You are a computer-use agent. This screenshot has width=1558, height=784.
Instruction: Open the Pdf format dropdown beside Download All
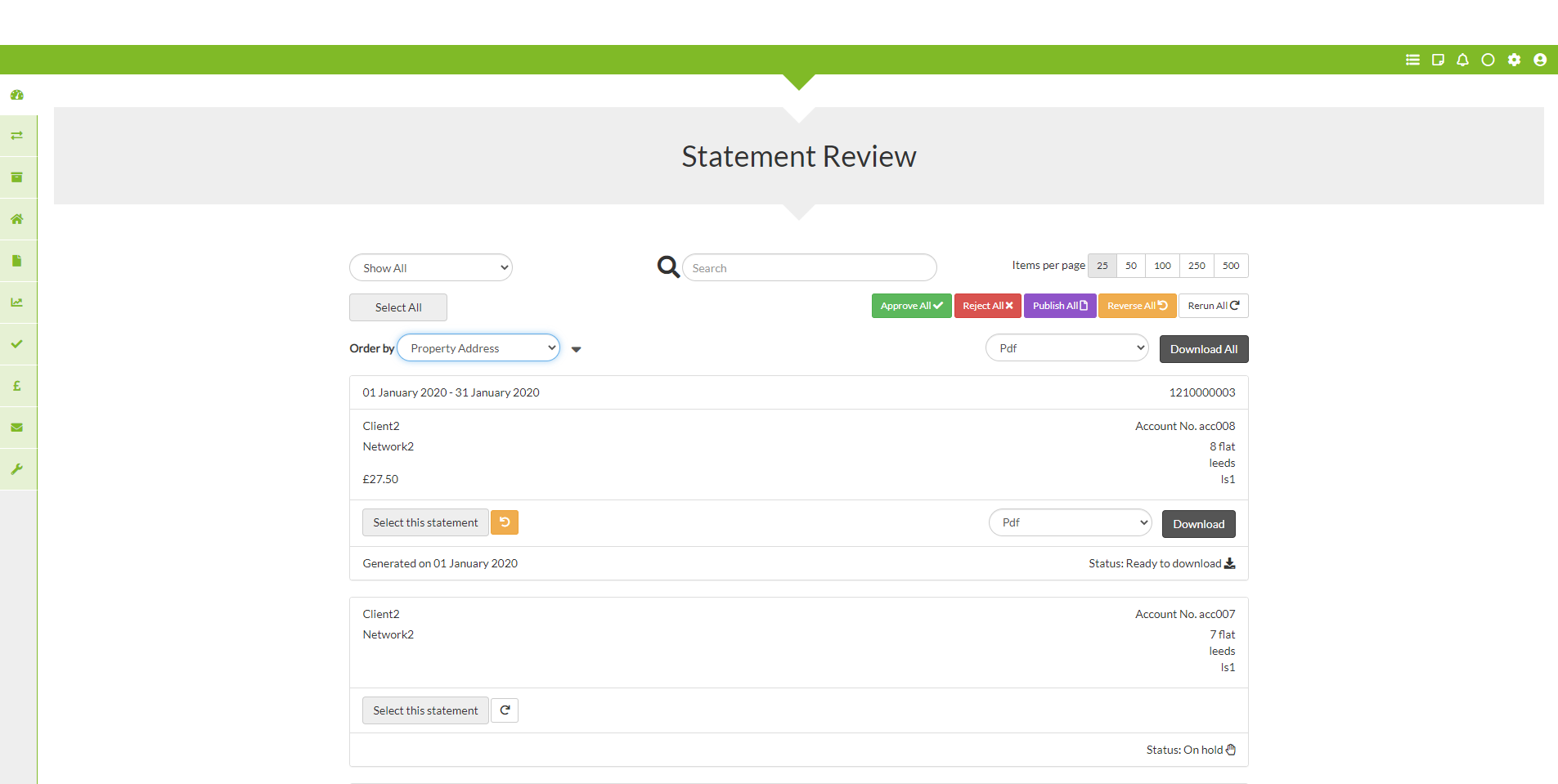pos(1067,347)
